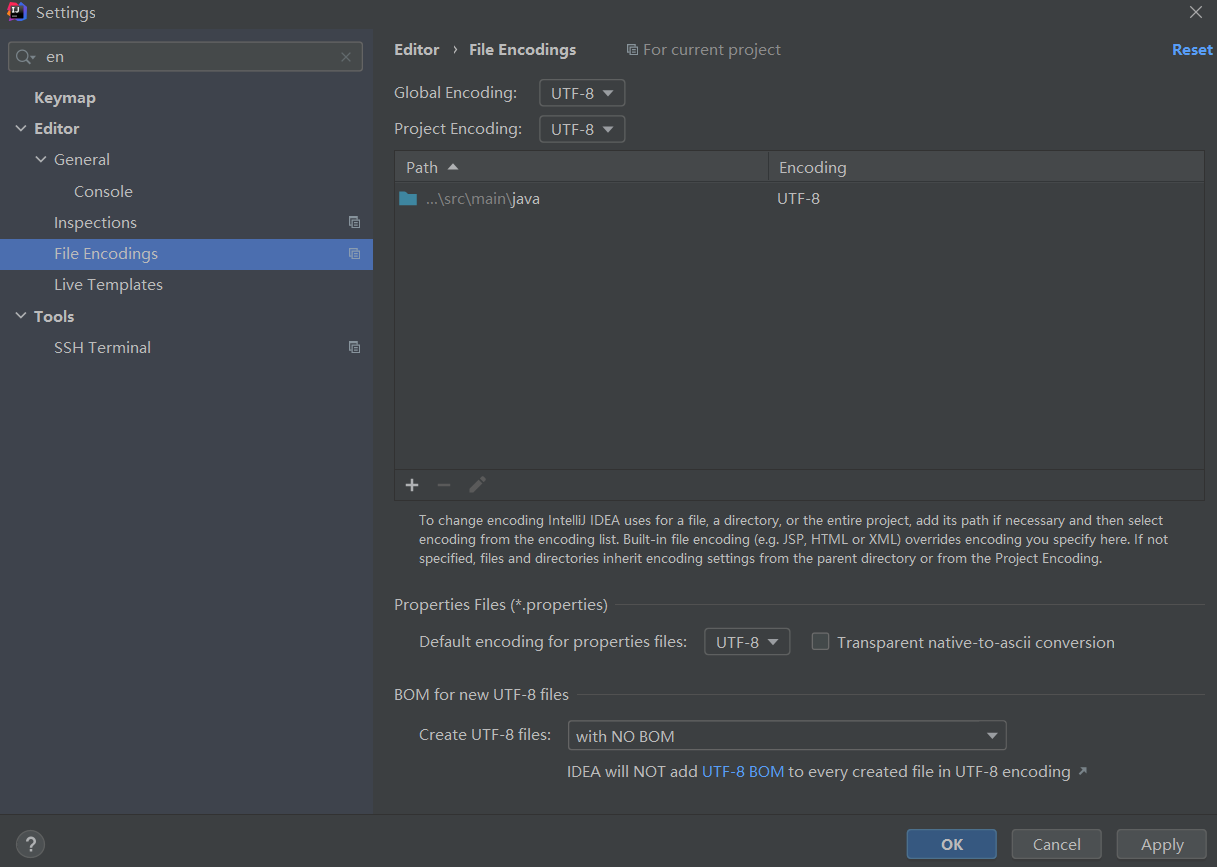Click the Reset link

coord(1192,50)
